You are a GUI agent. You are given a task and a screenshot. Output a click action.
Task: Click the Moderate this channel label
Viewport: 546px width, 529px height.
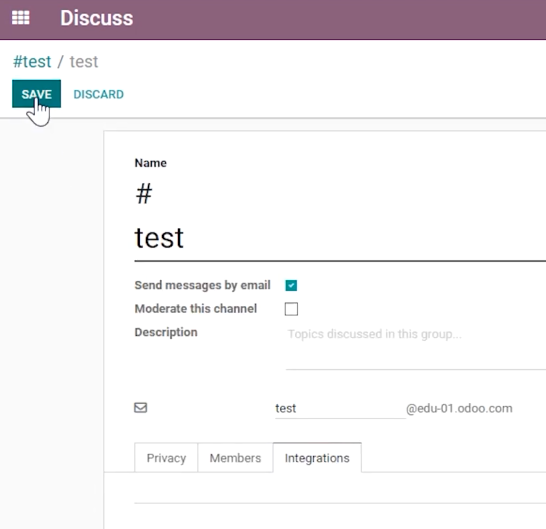pyautogui.click(x=196, y=309)
